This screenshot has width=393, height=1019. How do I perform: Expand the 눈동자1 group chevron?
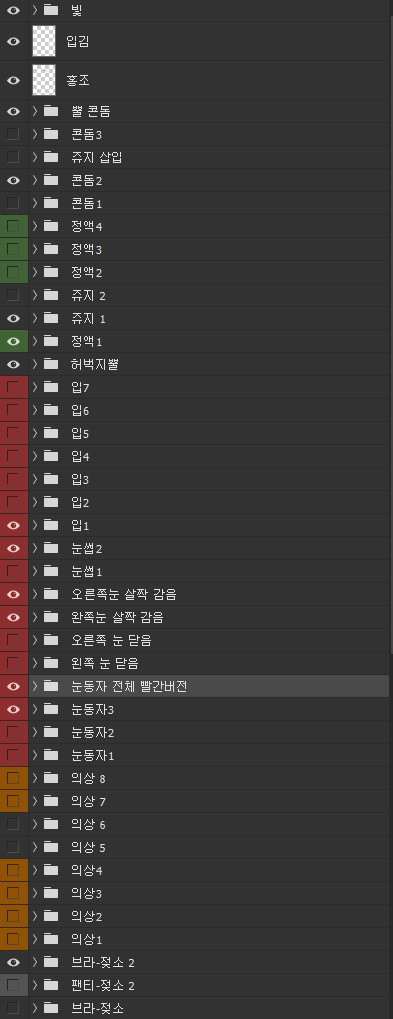point(35,755)
